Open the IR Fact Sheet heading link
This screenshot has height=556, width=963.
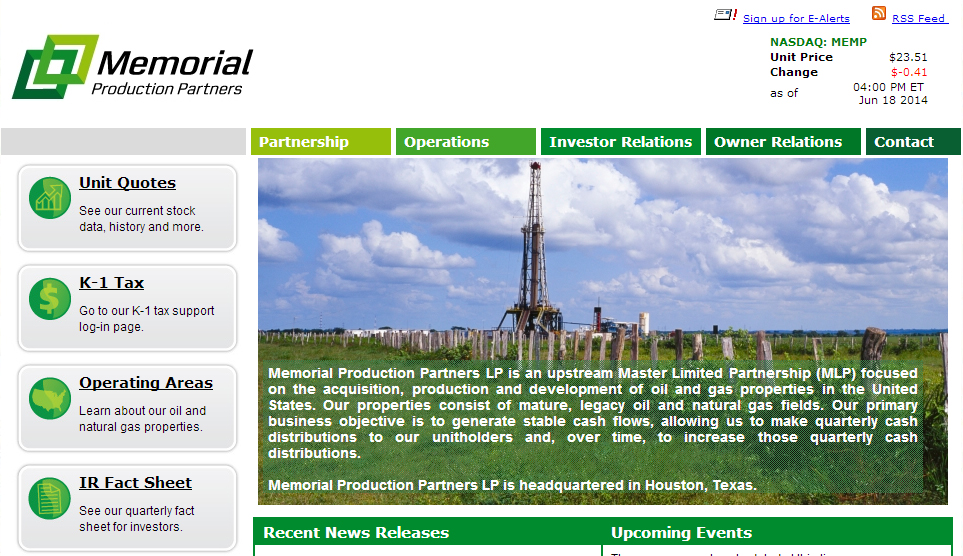(x=135, y=483)
